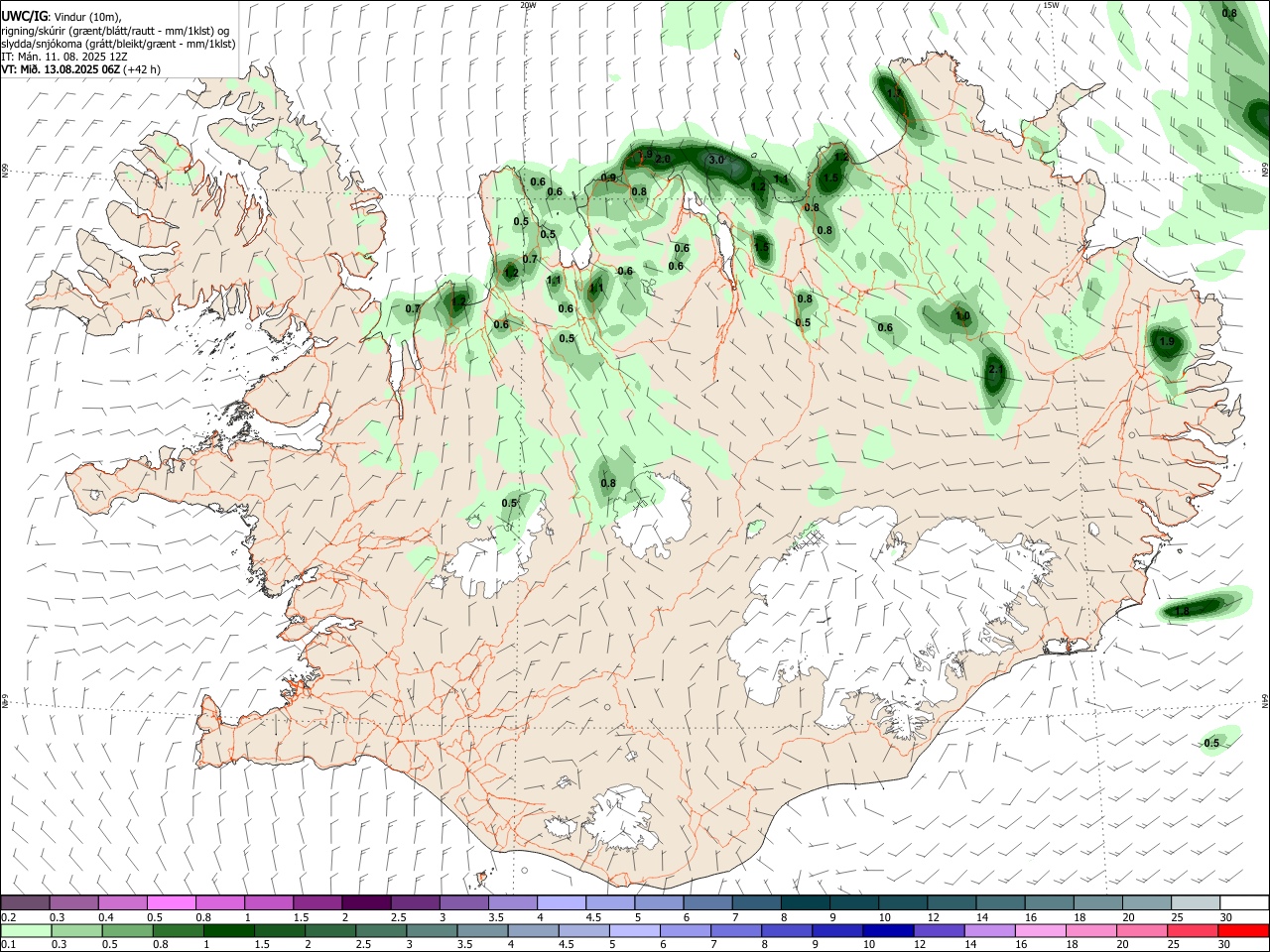Click the '0.1' label in the bottom scale

pos(9,945)
